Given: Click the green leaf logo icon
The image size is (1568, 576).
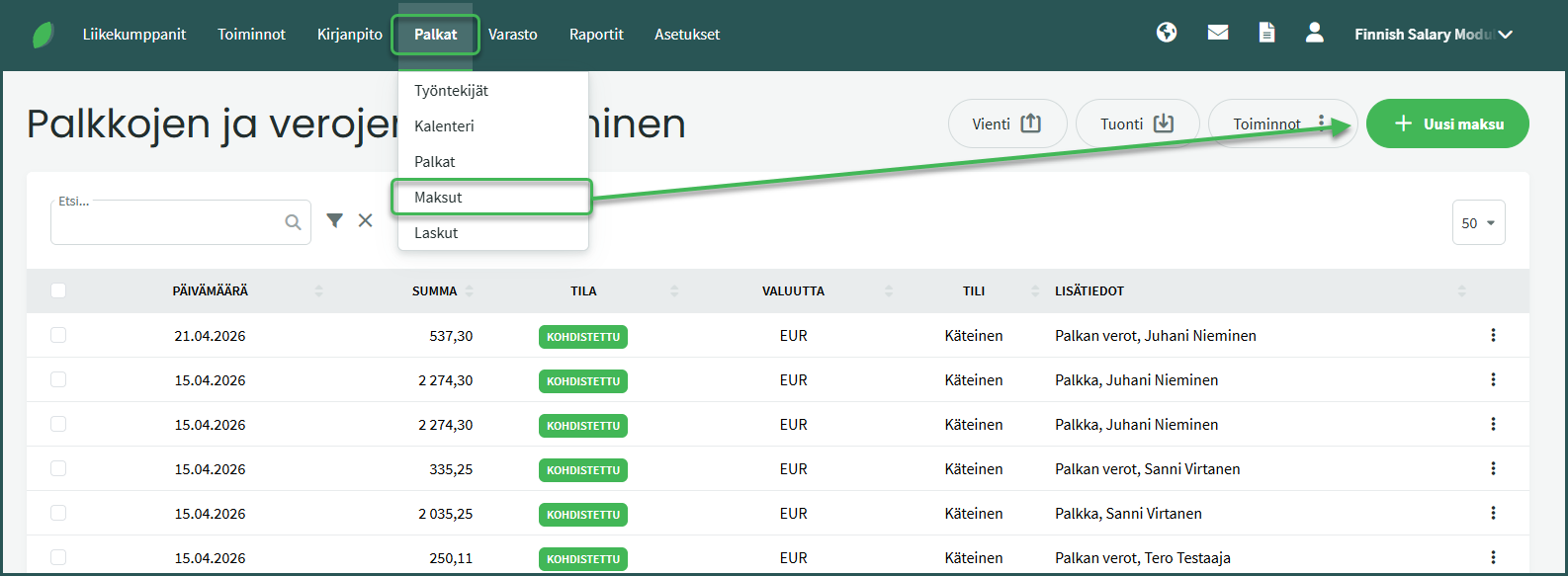Looking at the screenshot, I should pos(44,35).
